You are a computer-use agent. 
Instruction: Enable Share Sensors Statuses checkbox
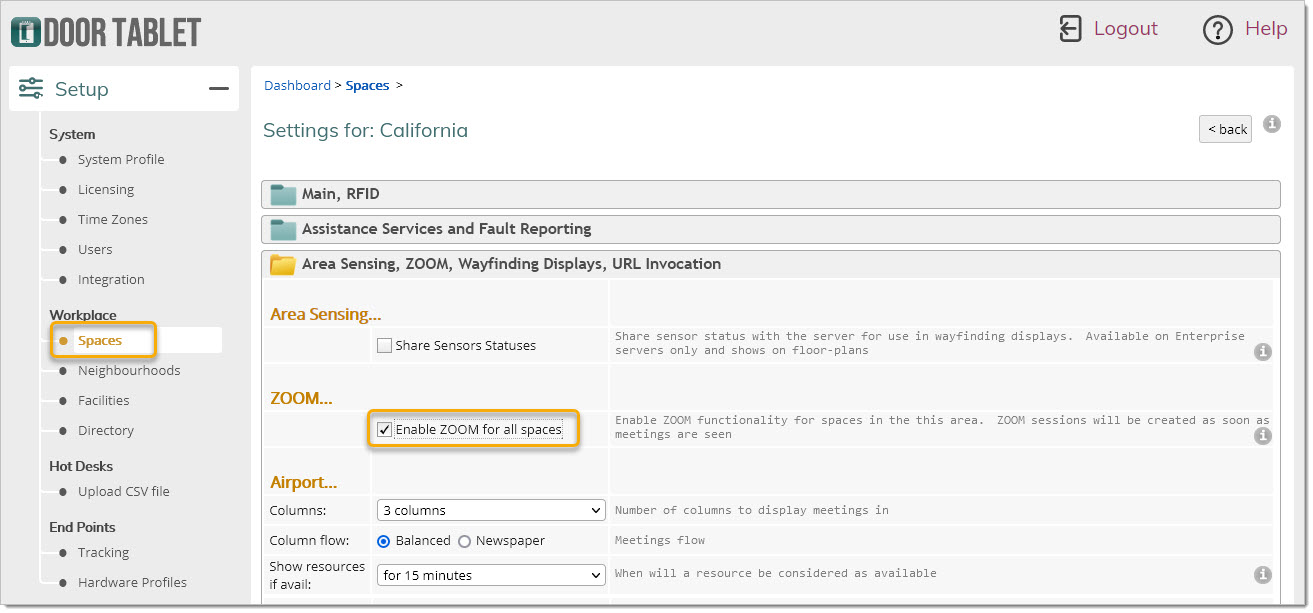click(x=384, y=346)
